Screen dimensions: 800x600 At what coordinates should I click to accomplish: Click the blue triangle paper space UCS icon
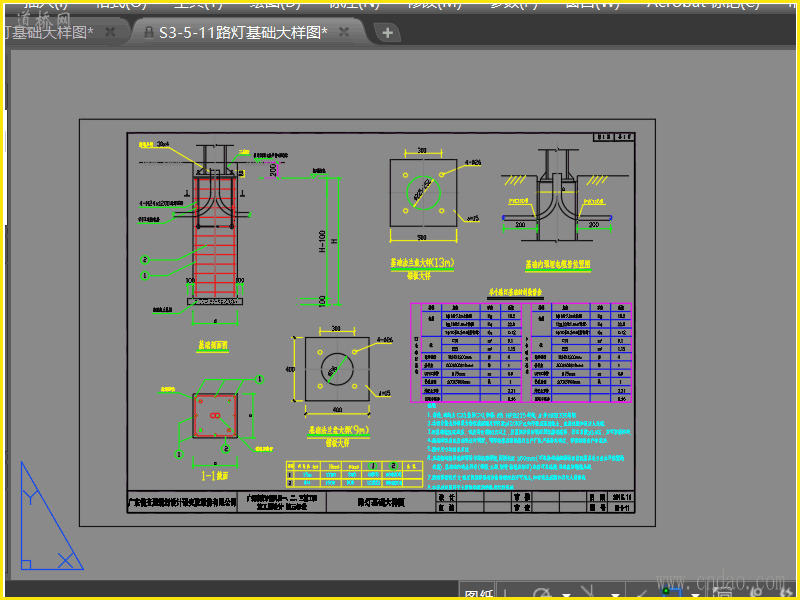pyautogui.click(x=47, y=520)
